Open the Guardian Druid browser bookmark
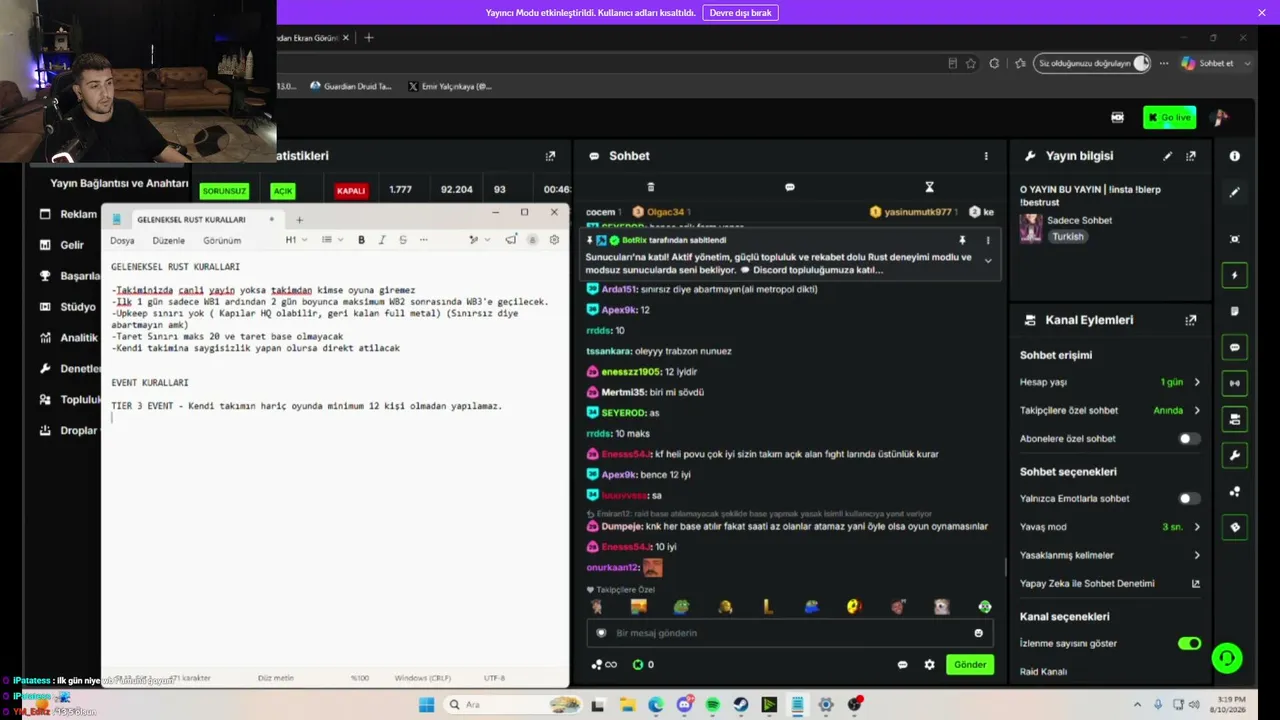Screen dimensions: 1280x720 (x=350, y=86)
